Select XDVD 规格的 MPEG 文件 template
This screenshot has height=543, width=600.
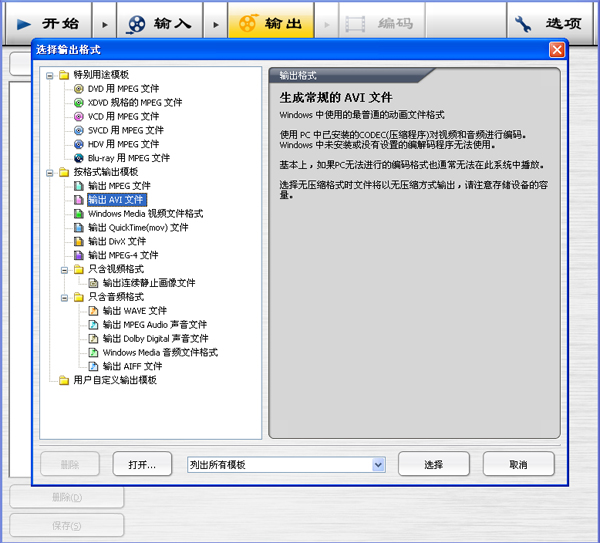tap(135, 103)
